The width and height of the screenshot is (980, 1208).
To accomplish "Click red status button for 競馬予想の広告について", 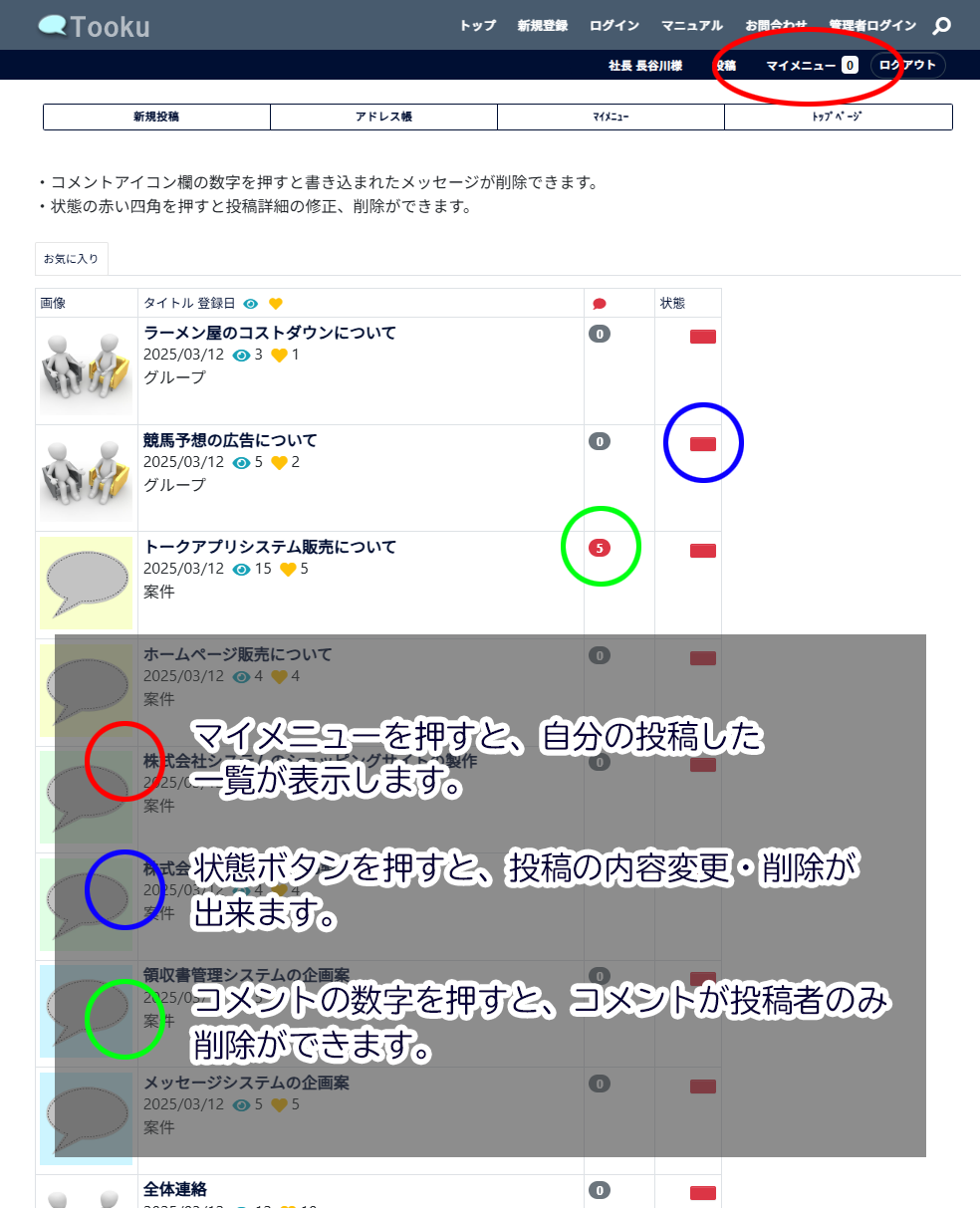I will point(703,444).
